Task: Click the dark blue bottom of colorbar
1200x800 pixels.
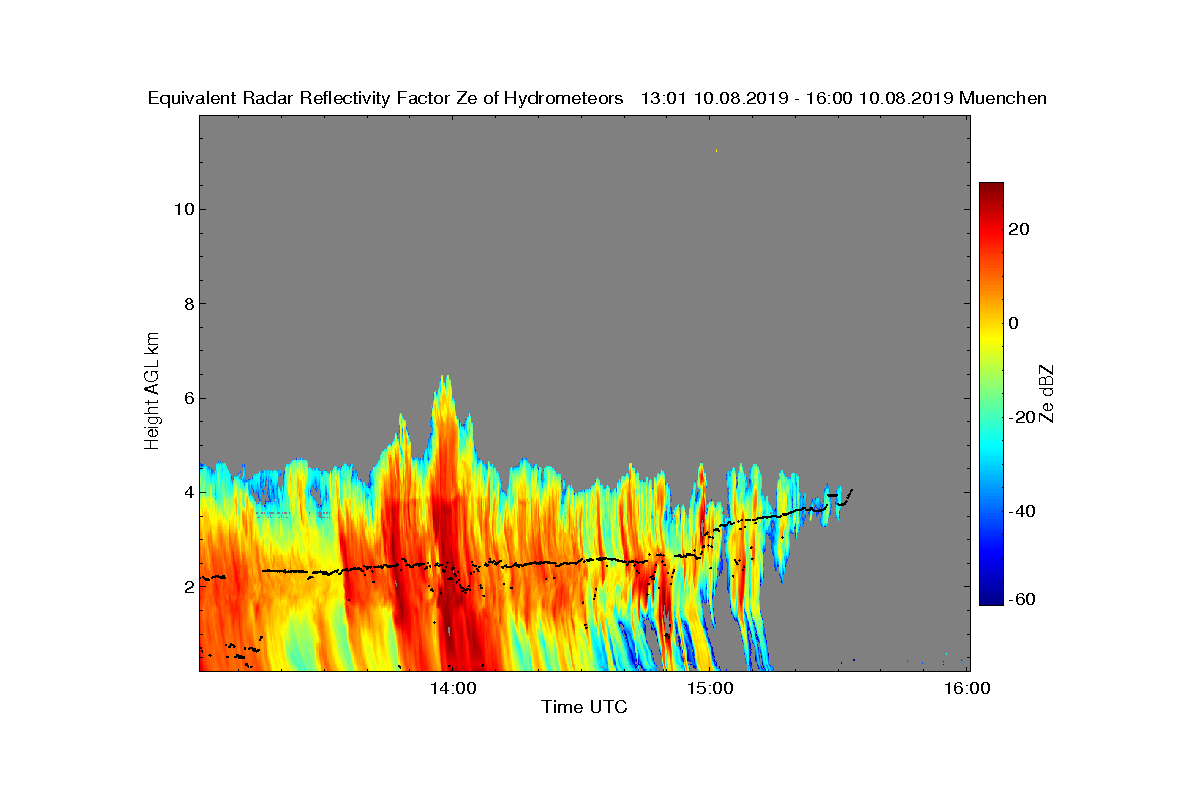Action: (991, 598)
